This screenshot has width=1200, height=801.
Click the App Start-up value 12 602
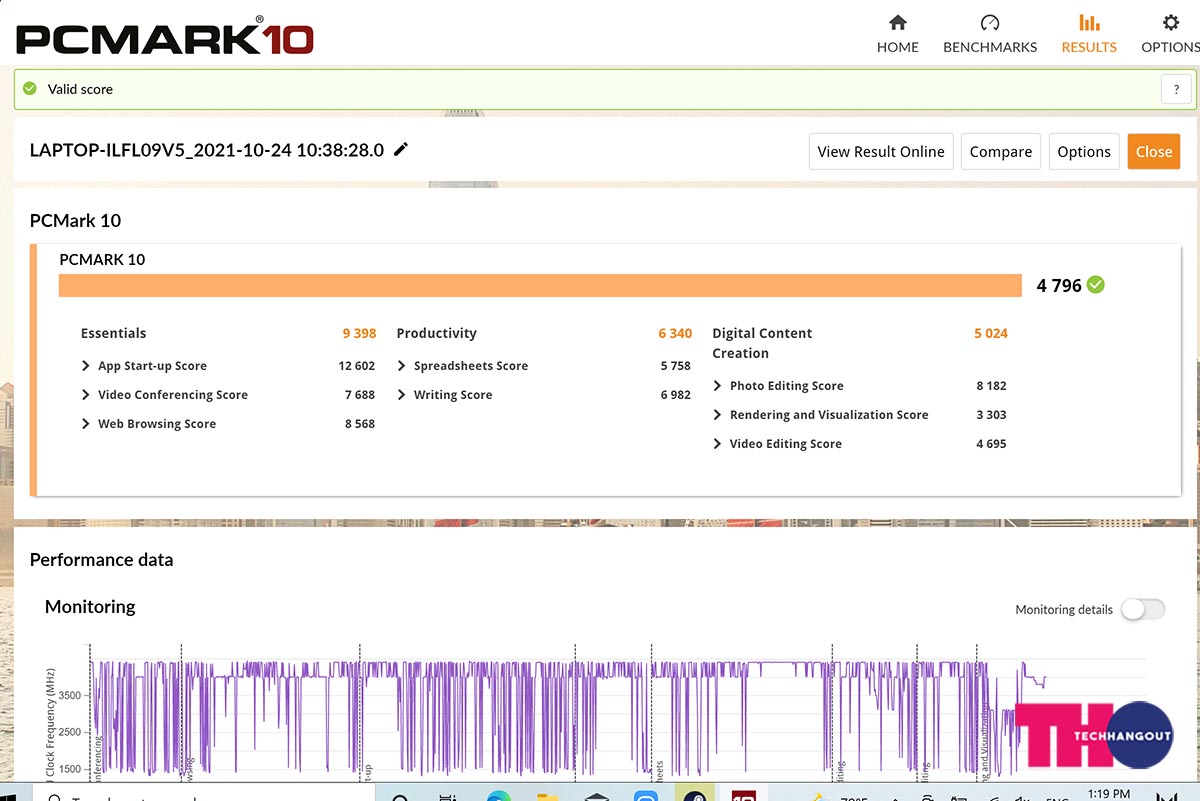pyautogui.click(x=357, y=366)
